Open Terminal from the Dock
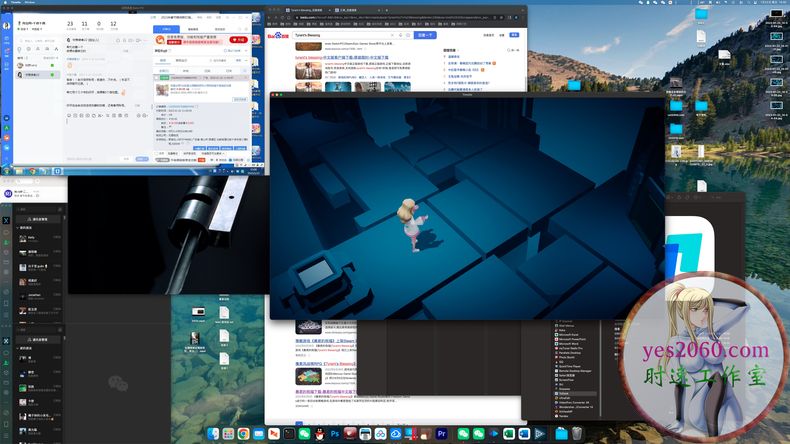 [x=289, y=433]
